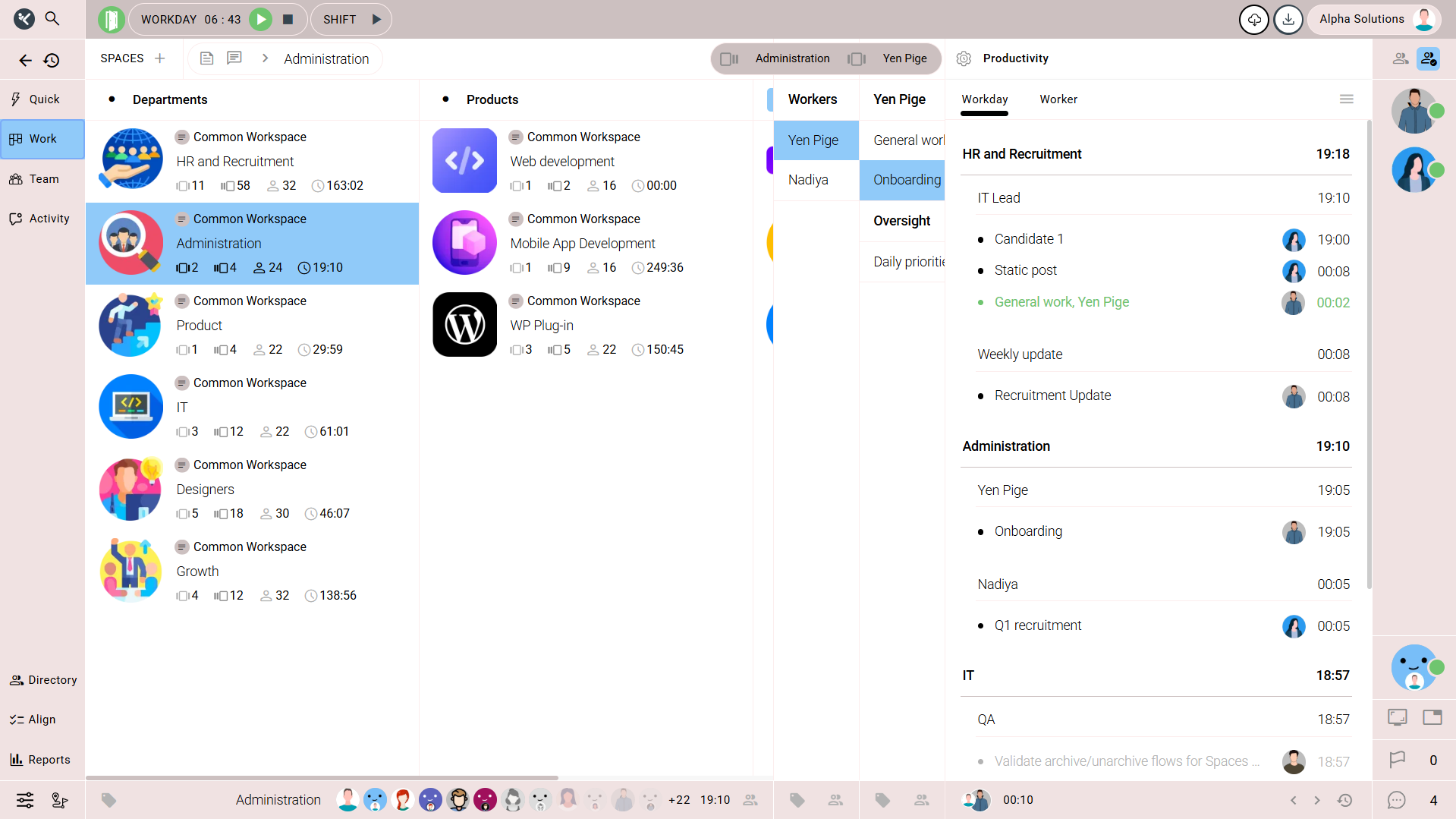Go to next page arrow in footer
Image resolution: width=1456 pixels, height=819 pixels.
pos(1317,800)
